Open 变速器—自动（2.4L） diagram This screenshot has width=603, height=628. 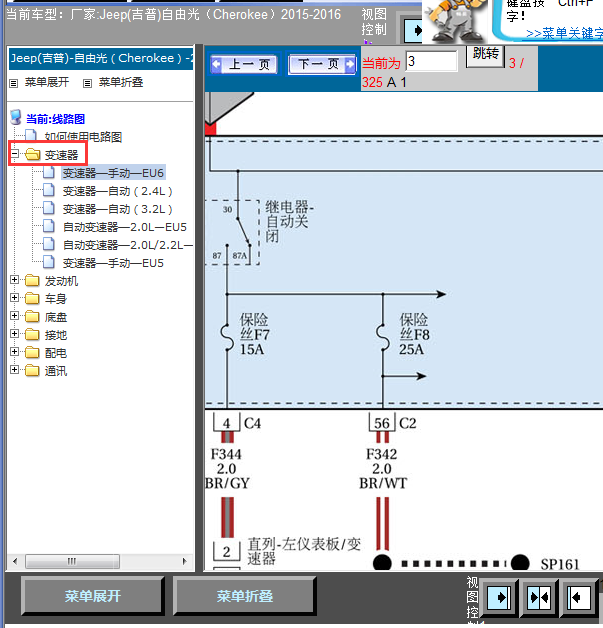point(118,191)
